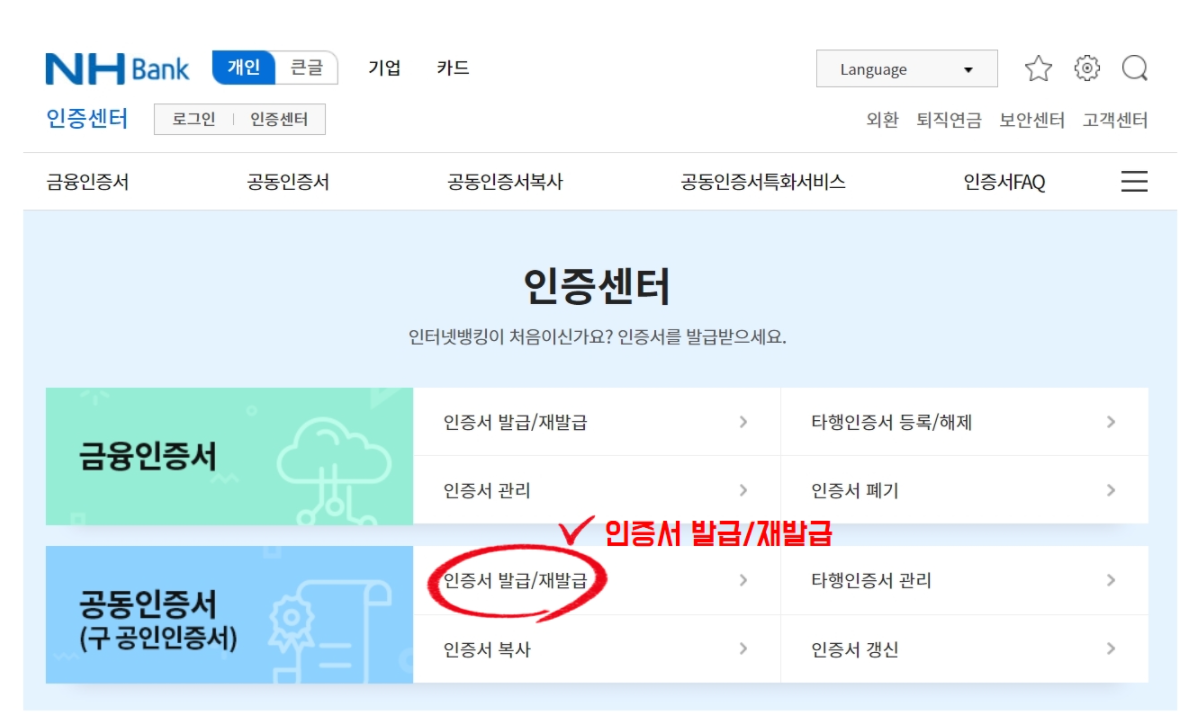1192x721 pixels.
Task: Click the NH Bank logo
Action: point(117,68)
